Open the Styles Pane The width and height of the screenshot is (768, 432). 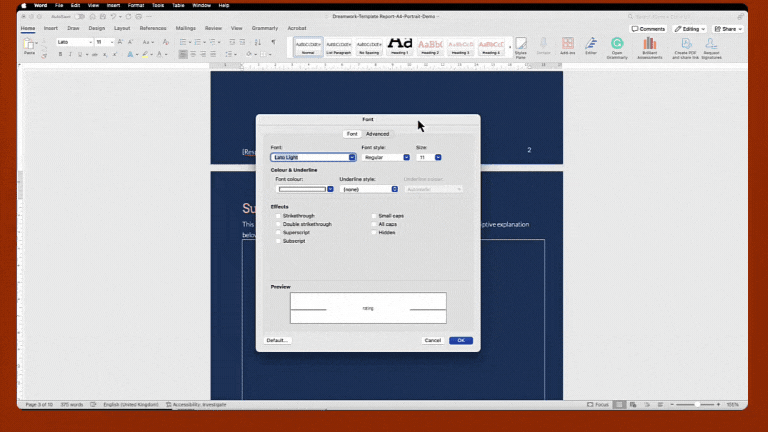click(x=520, y=47)
